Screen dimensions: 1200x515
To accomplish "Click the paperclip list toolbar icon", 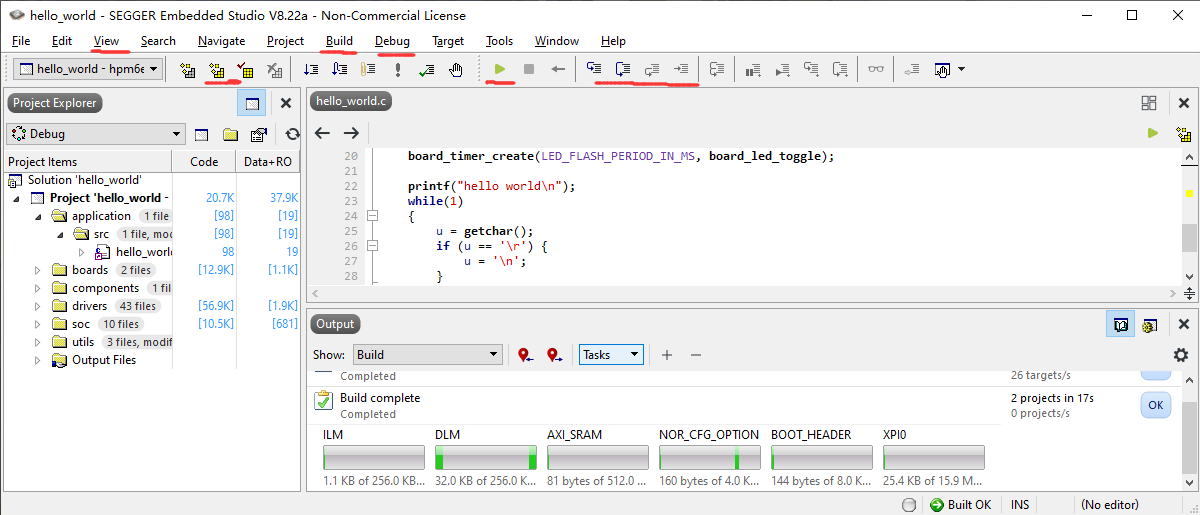I will (x=369, y=69).
